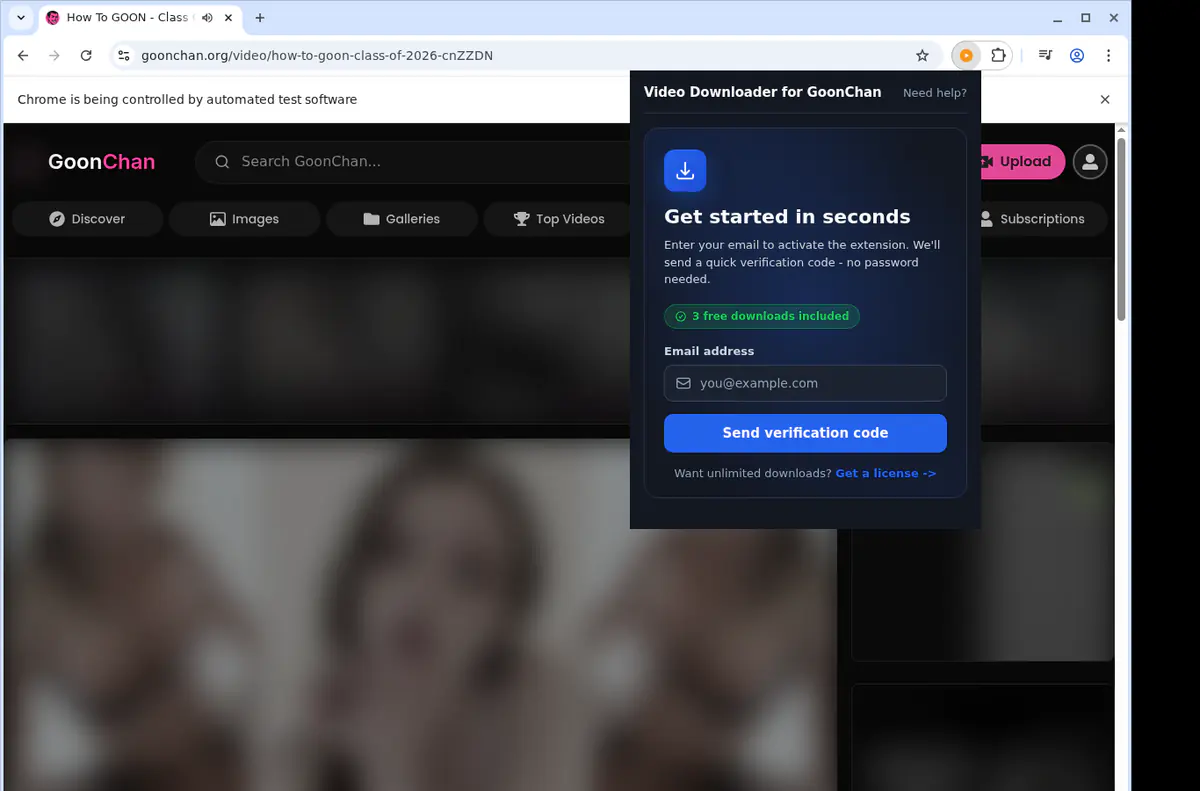Open the Galleries section
Viewport: 1200px width, 791px height.
(401, 219)
